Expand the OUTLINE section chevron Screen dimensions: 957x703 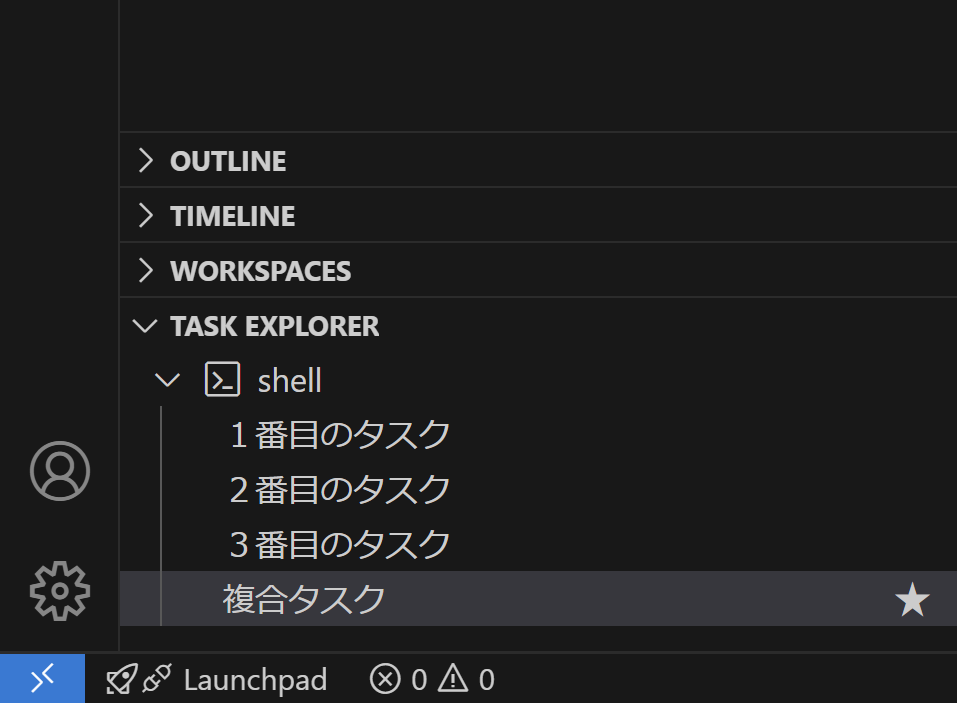145,160
